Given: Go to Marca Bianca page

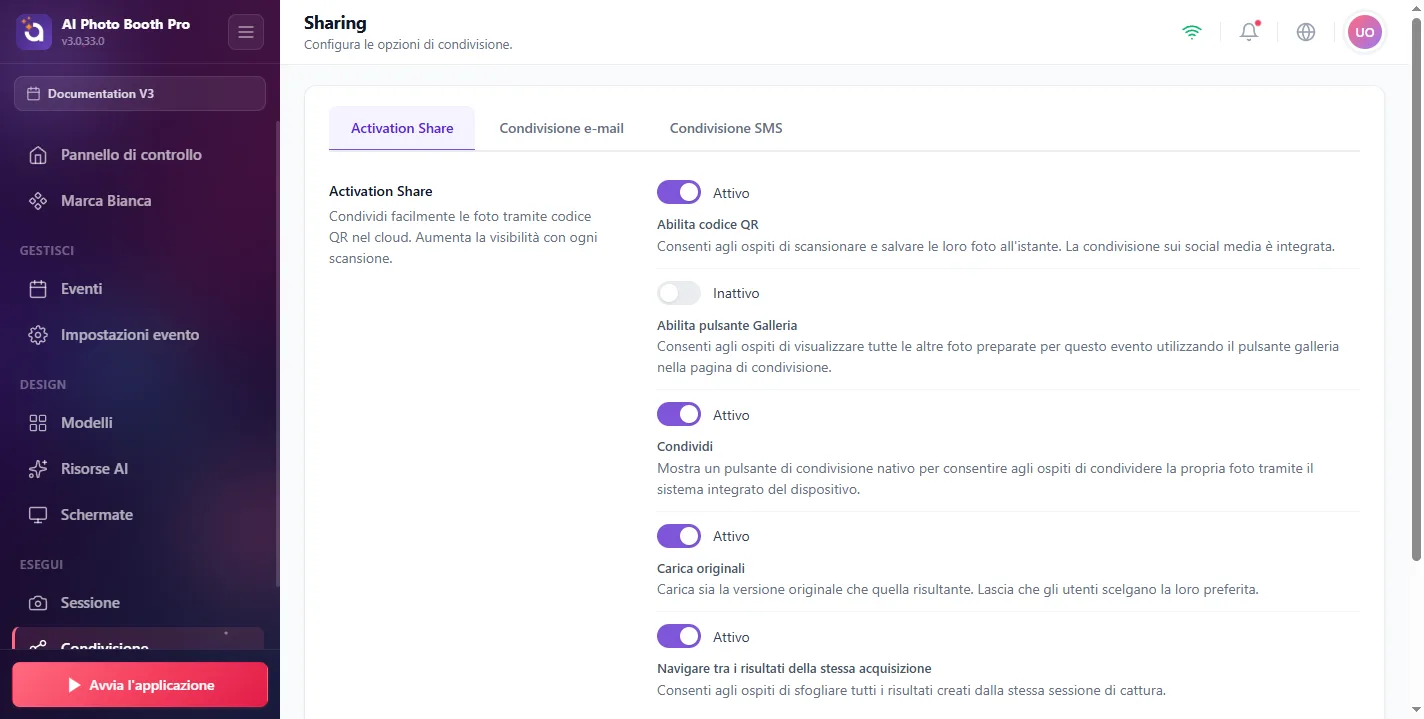Looking at the screenshot, I should click(x=138, y=201).
